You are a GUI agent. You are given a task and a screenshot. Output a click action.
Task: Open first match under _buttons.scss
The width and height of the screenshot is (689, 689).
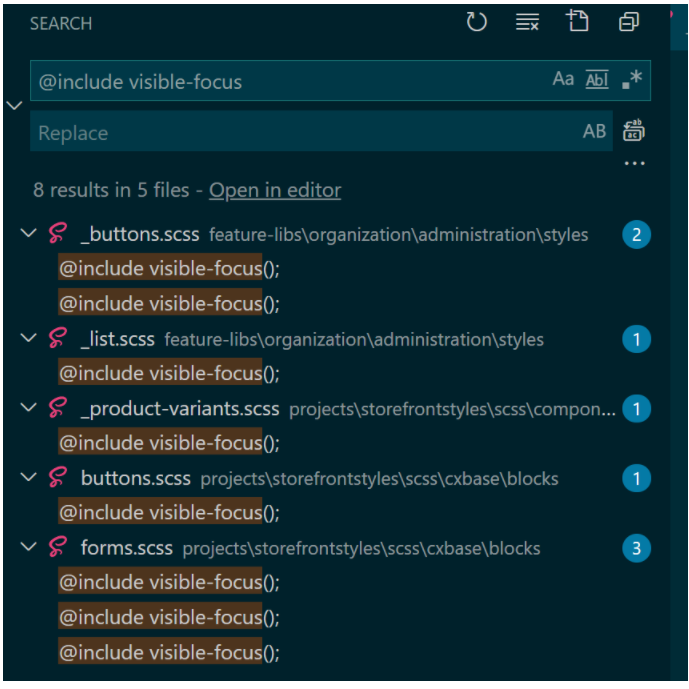click(x=169, y=268)
